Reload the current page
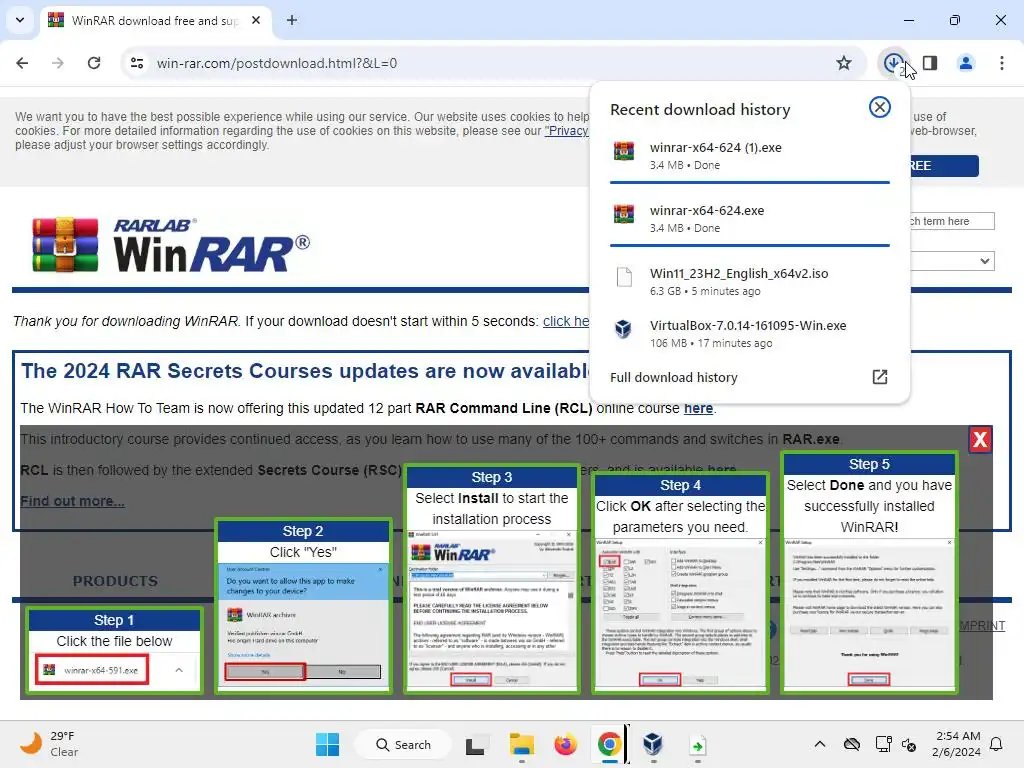Viewport: 1024px width, 768px height. pos(94,63)
